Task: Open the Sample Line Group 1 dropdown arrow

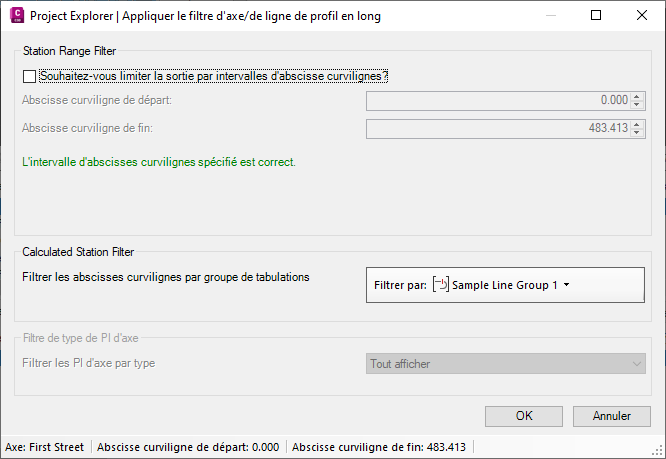Action: click(567, 285)
